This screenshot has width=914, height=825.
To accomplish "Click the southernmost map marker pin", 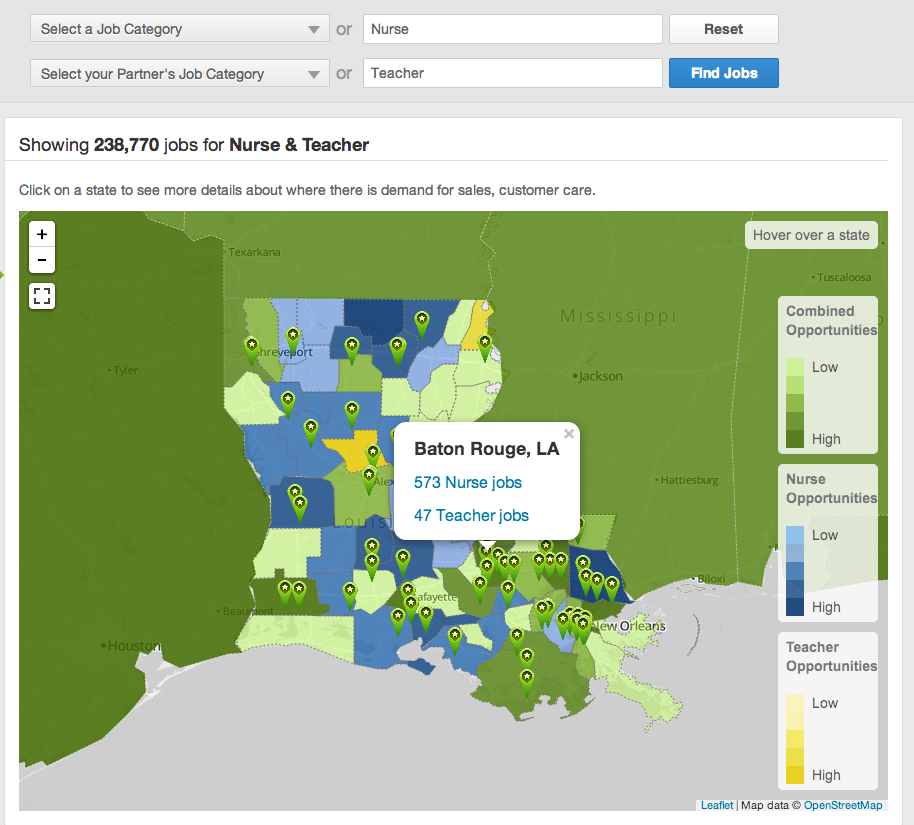I will 527,680.
